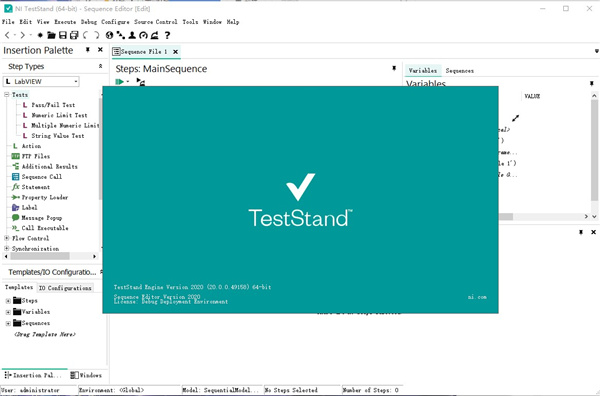This screenshot has height=396, width=600.
Task: Pin the Insertion Palette panel
Action: tap(88, 50)
